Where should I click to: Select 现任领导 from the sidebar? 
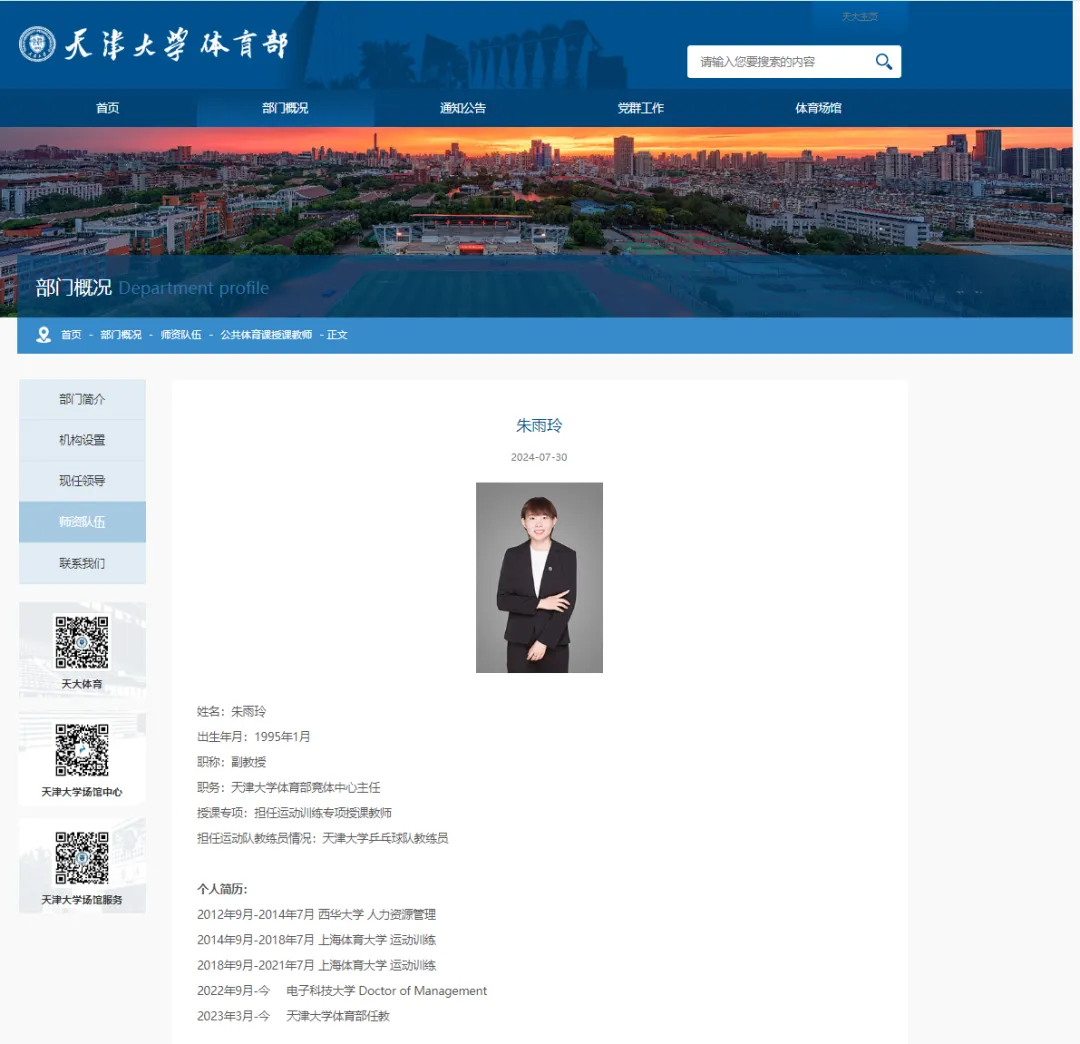click(82, 480)
